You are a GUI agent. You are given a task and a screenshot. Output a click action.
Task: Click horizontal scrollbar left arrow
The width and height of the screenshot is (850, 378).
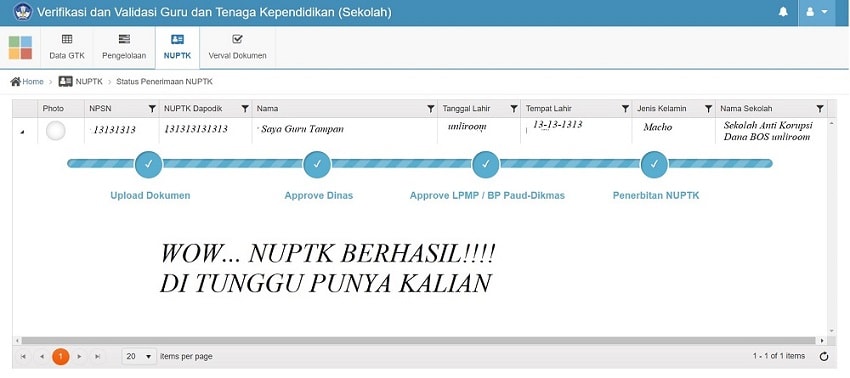pos(17,341)
